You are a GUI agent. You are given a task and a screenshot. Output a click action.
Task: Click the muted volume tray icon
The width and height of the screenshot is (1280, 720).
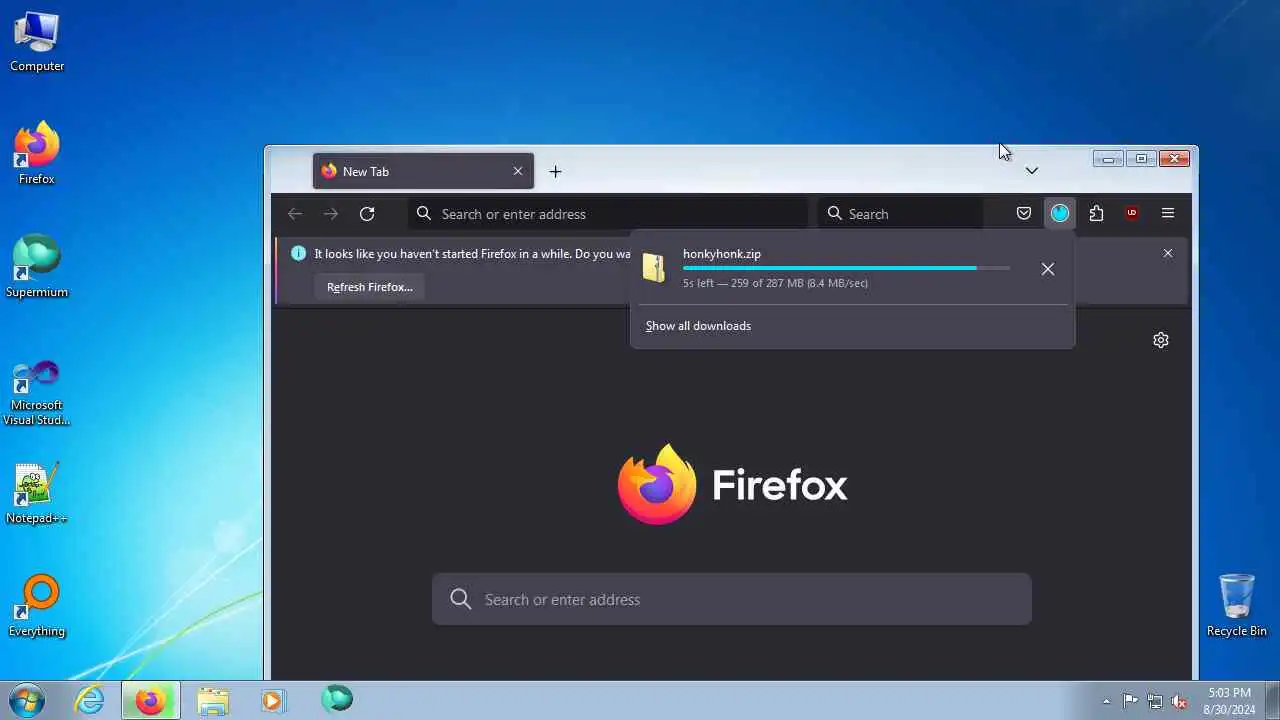pyautogui.click(x=1180, y=701)
